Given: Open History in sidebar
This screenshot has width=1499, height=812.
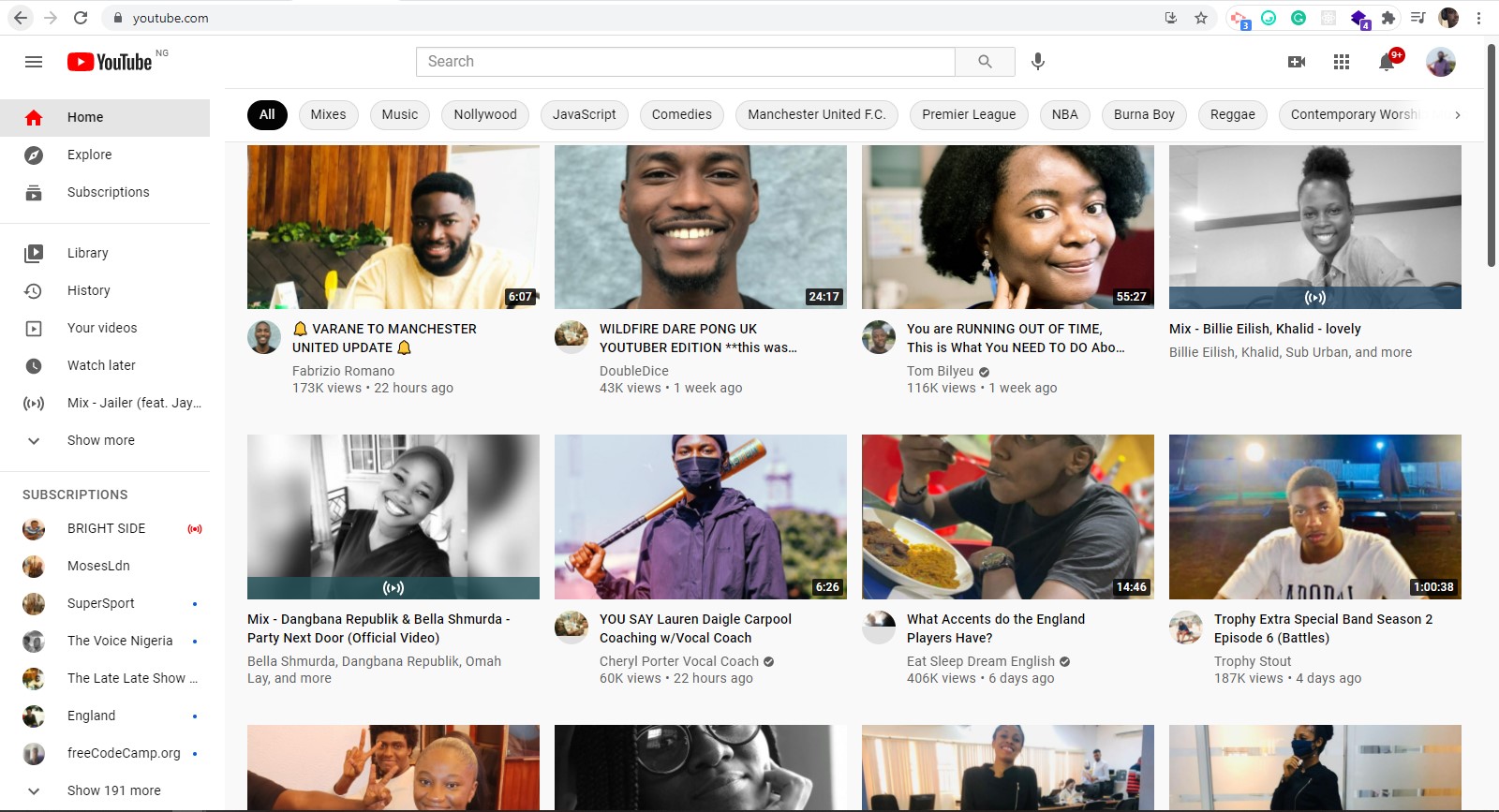Looking at the screenshot, I should click(105, 290).
